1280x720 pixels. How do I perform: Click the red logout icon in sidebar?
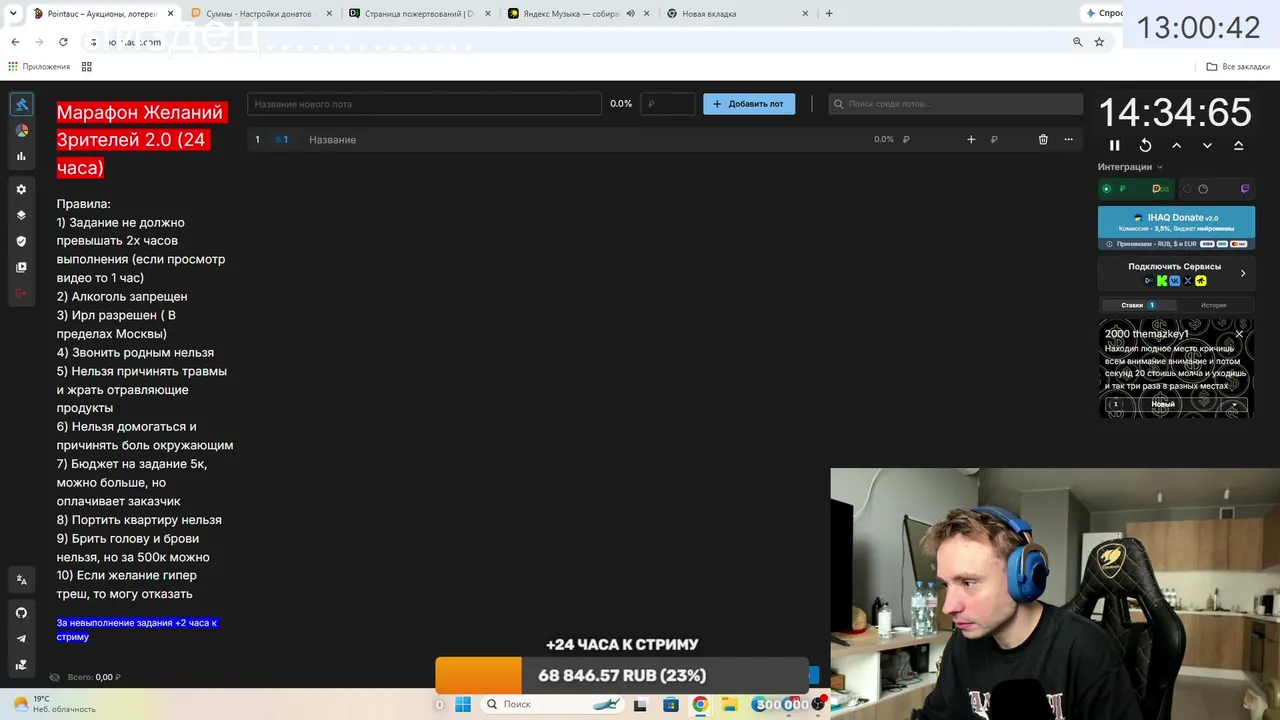coord(21,293)
